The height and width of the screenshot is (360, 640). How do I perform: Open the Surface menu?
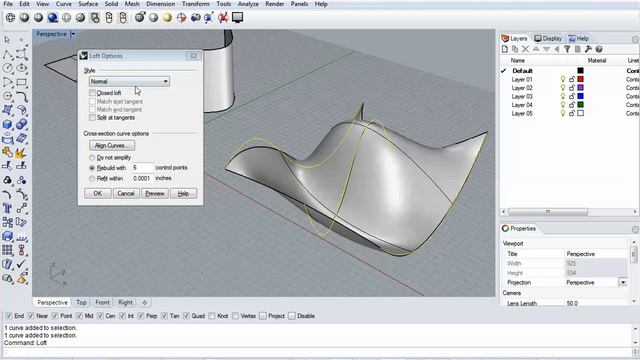pos(88,4)
